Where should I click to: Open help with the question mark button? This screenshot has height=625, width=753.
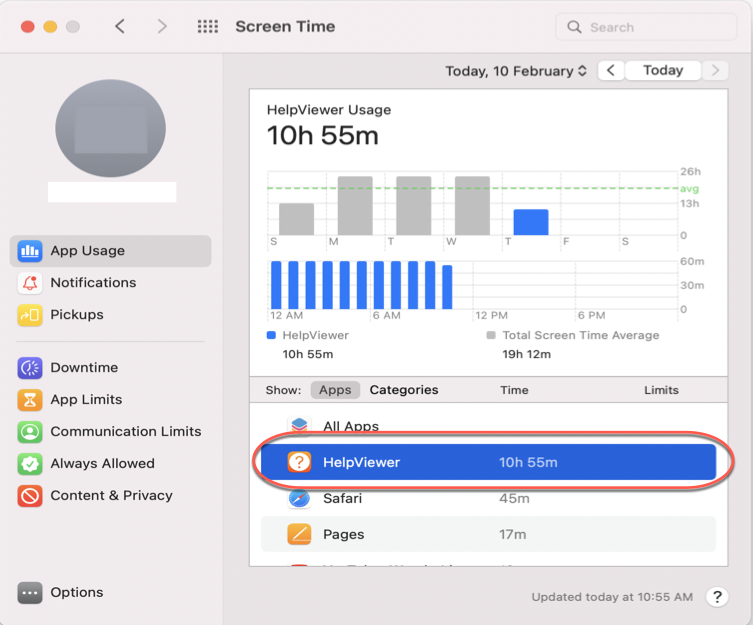[x=717, y=597]
